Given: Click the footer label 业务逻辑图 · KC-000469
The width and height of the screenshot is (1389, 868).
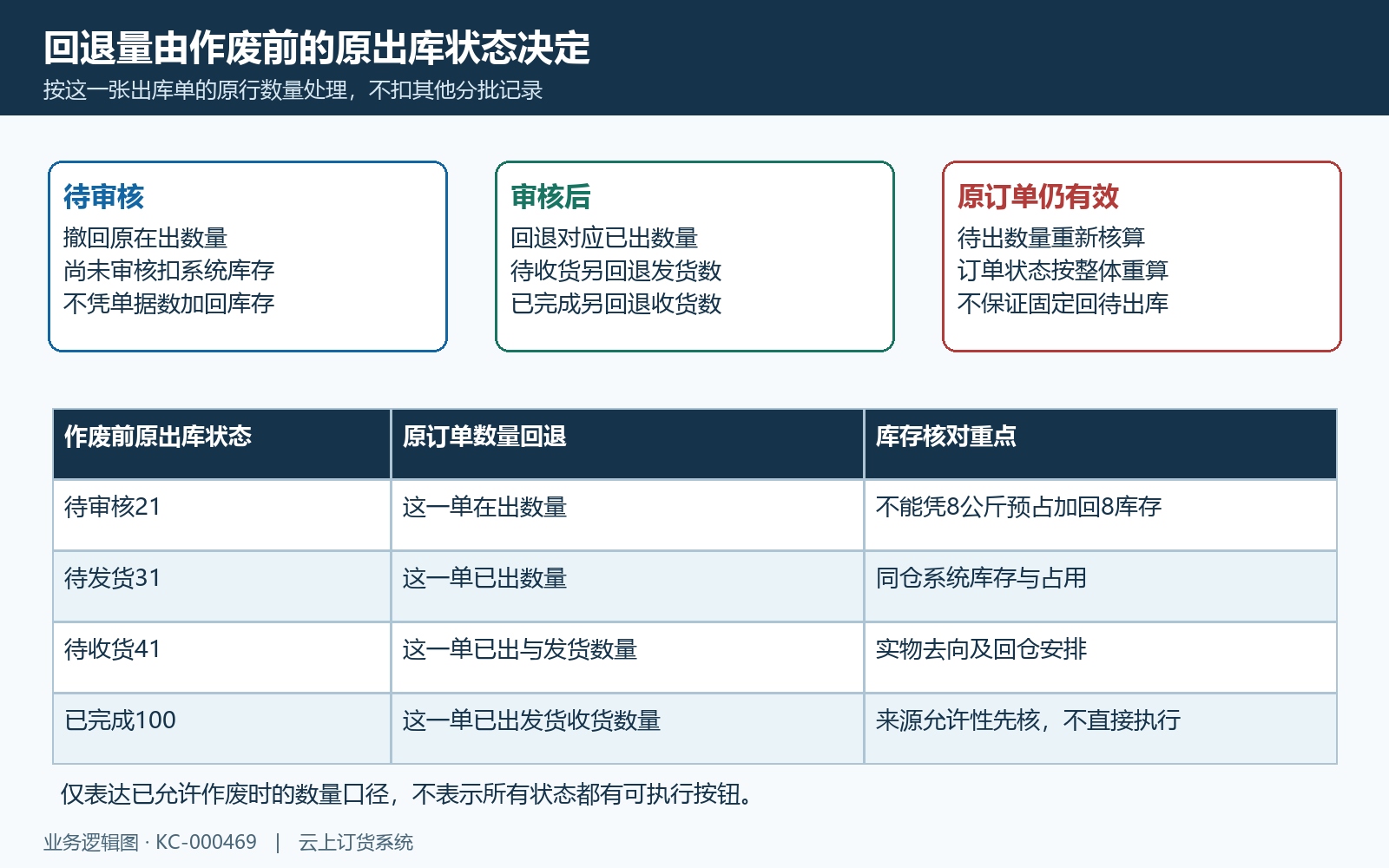Looking at the screenshot, I should [150, 842].
